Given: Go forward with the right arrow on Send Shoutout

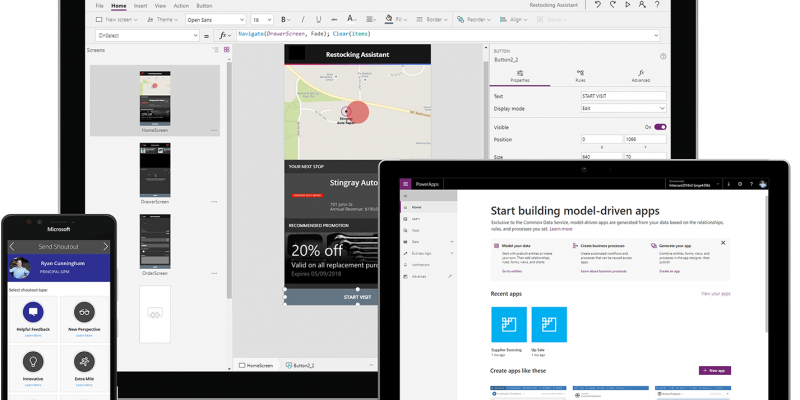Looking at the screenshot, I should tap(106, 246).
